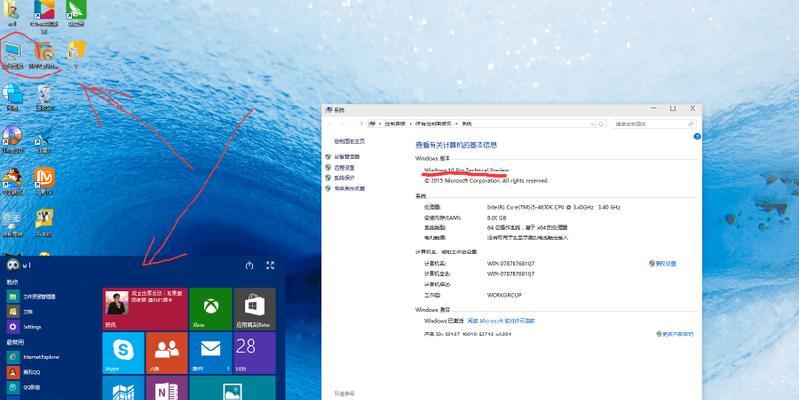Image resolution: width=799 pixels, height=400 pixels.
Task: Open the This PC monitor desktop icon
Action: pos(13,53)
